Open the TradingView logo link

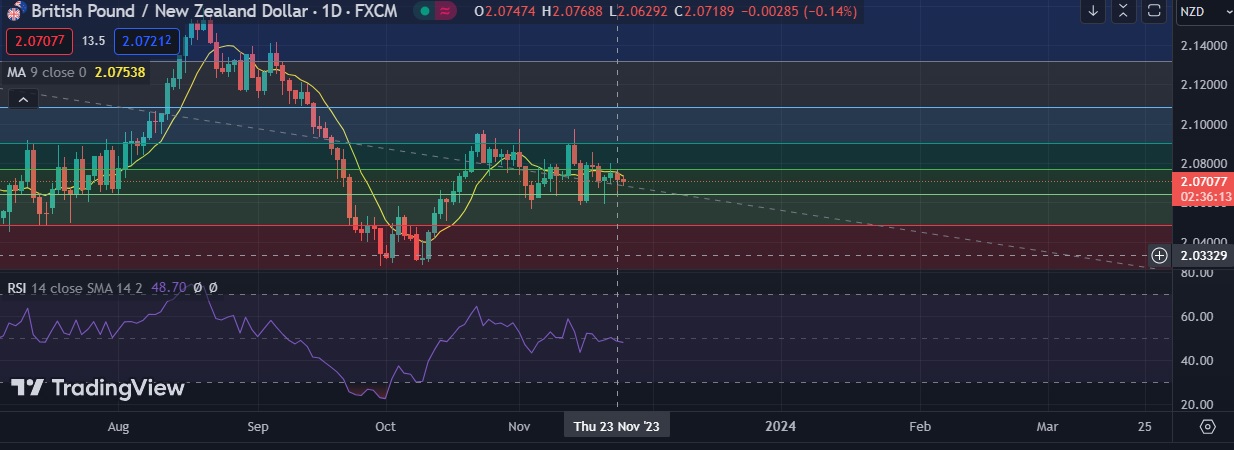coord(97,388)
